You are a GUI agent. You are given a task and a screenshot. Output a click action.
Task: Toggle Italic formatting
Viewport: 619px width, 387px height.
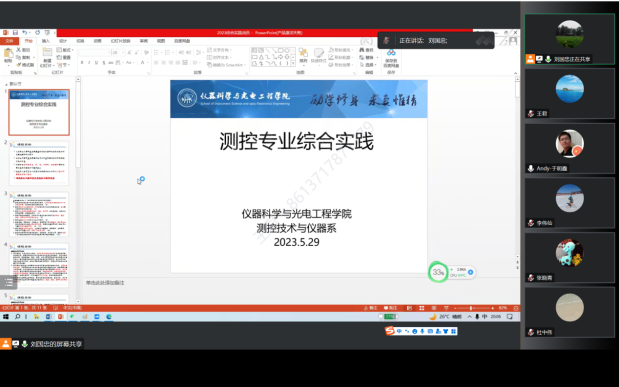point(89,62)
